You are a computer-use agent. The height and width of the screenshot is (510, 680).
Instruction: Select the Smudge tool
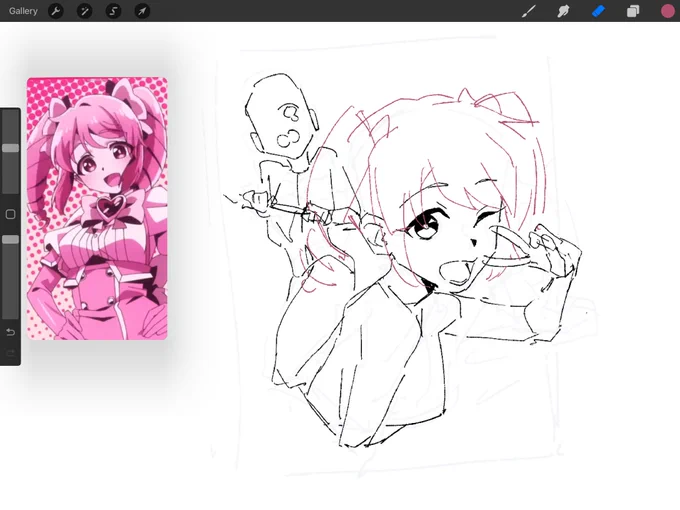563,11
